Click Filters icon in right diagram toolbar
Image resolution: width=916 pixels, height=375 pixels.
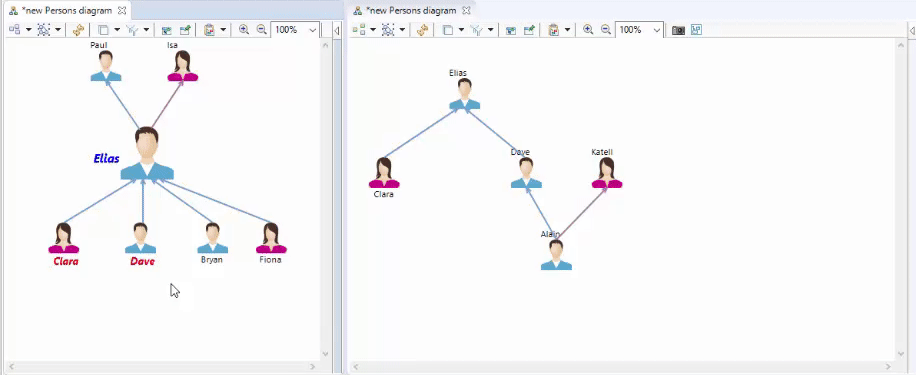(x=476, y=30)
